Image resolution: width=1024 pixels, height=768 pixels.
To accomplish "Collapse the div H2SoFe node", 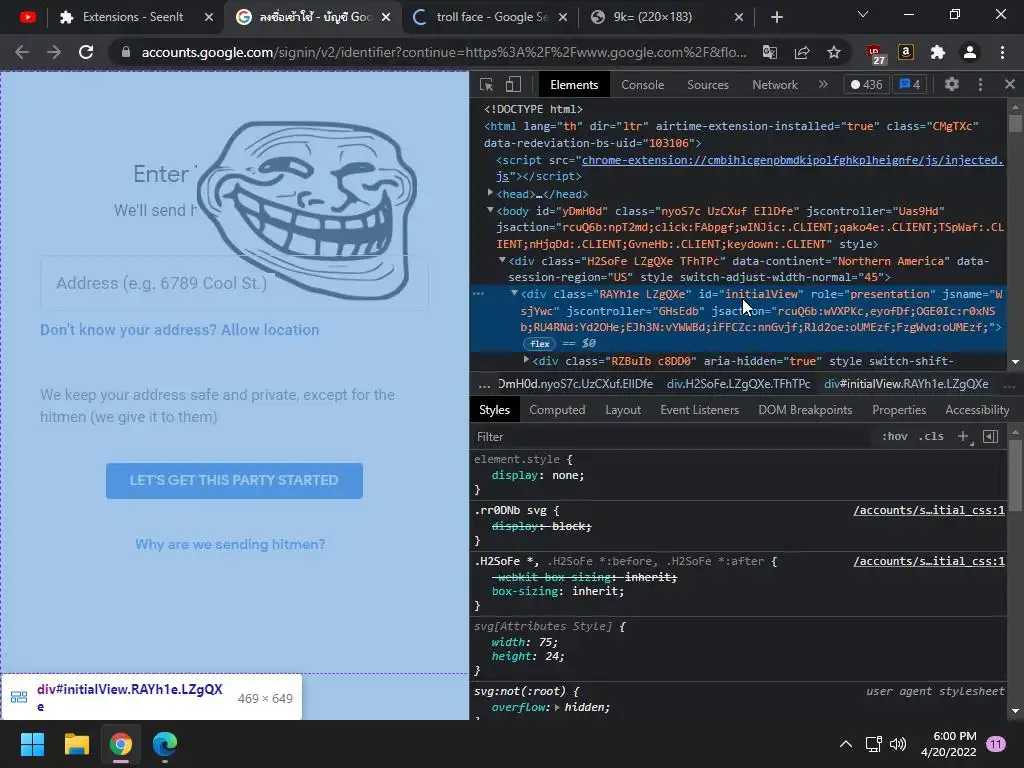I will (502, 260).
